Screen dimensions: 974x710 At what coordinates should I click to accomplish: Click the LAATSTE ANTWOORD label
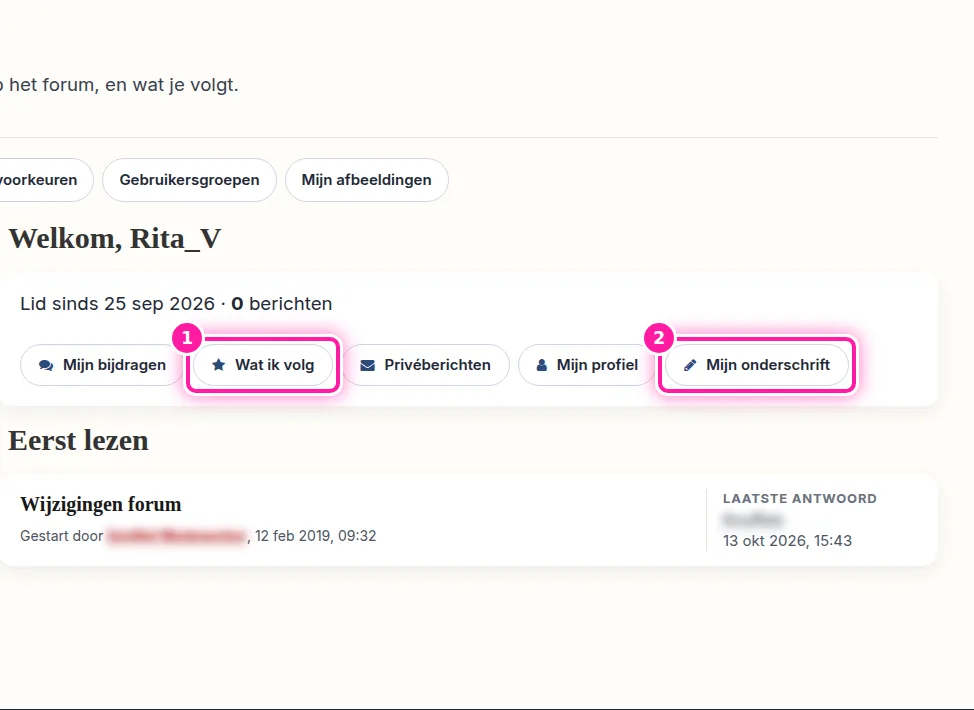pyautogui.click(x=799, y=498)
